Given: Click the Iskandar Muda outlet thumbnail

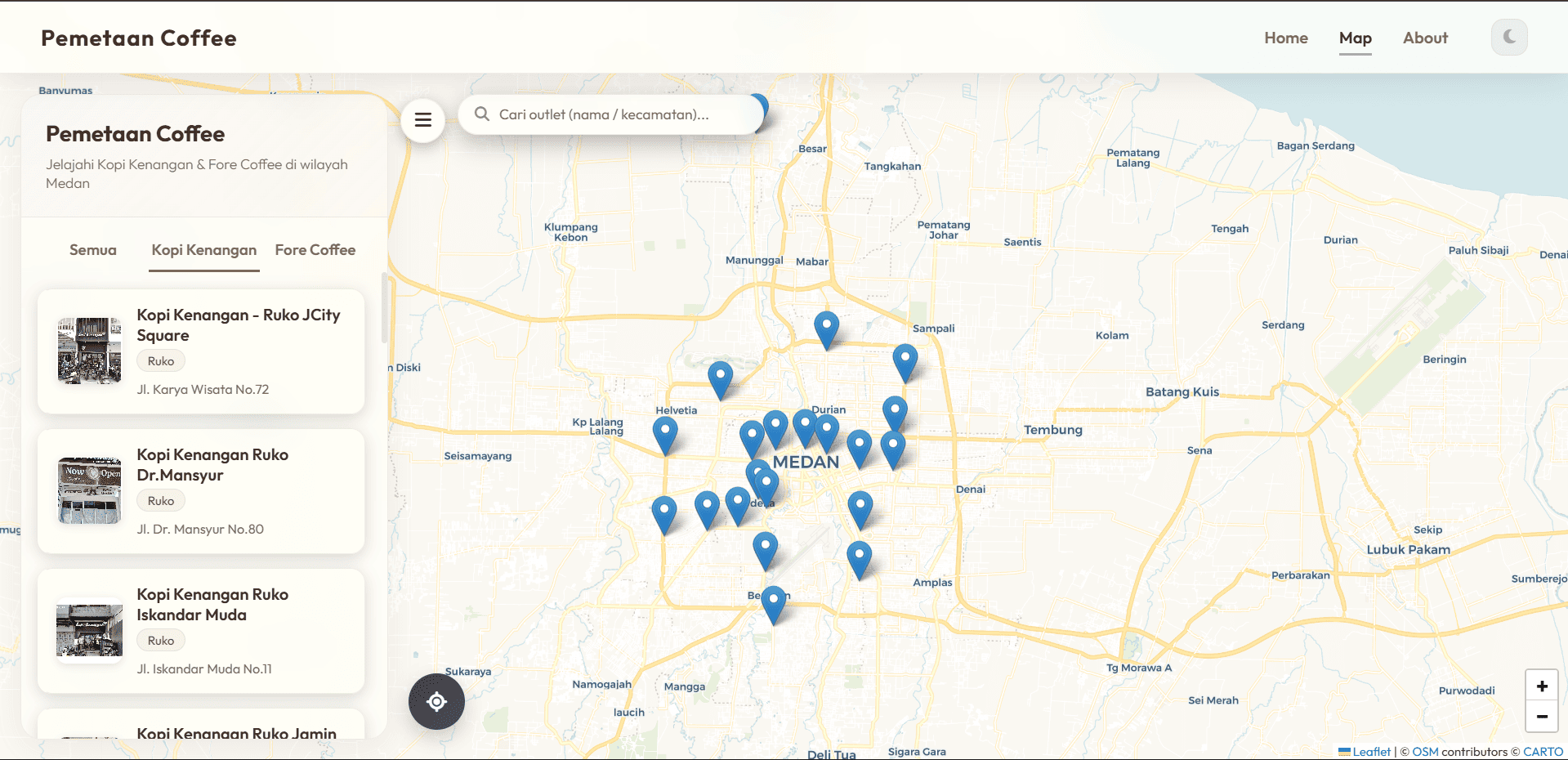Looking at the screenshot, I should (x=89, y=631).
